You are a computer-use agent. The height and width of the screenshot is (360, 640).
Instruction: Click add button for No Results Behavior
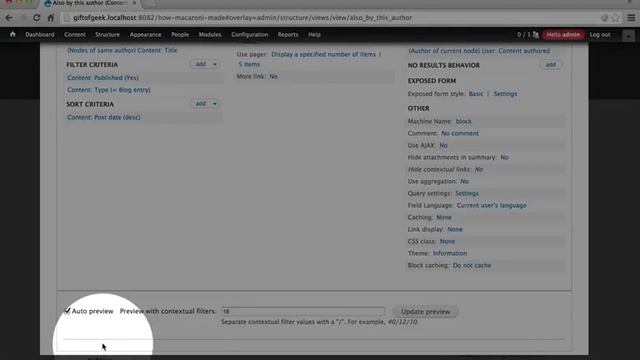pyautogui.click(x=551, y=64)
